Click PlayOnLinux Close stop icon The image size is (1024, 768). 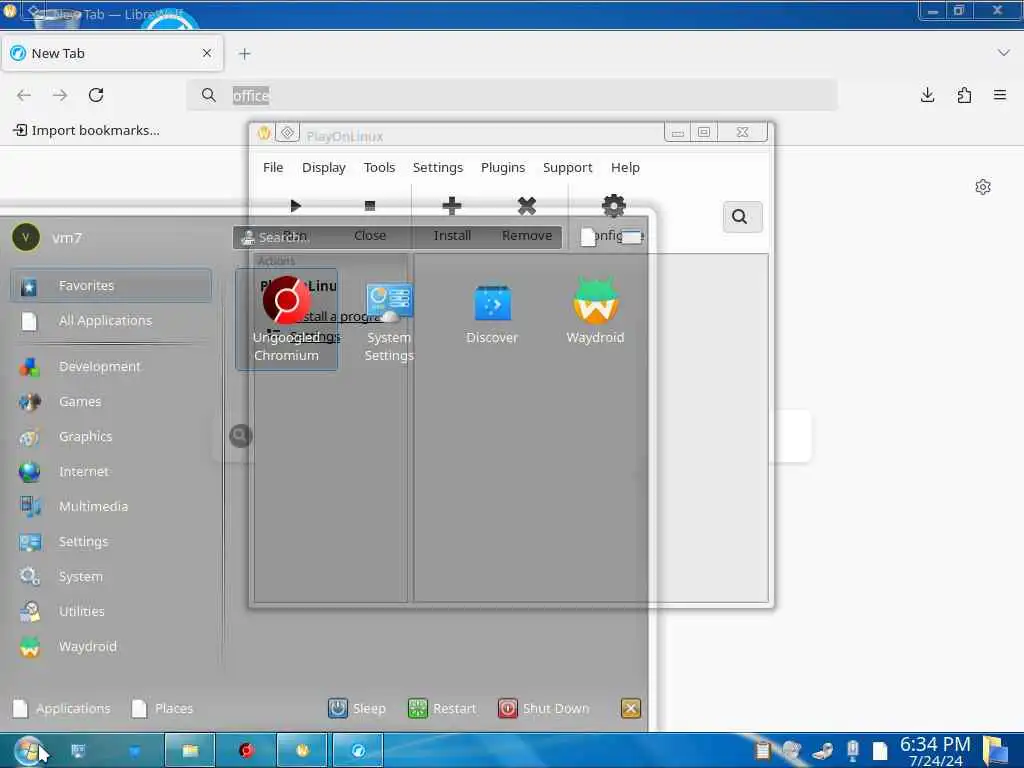370,206
